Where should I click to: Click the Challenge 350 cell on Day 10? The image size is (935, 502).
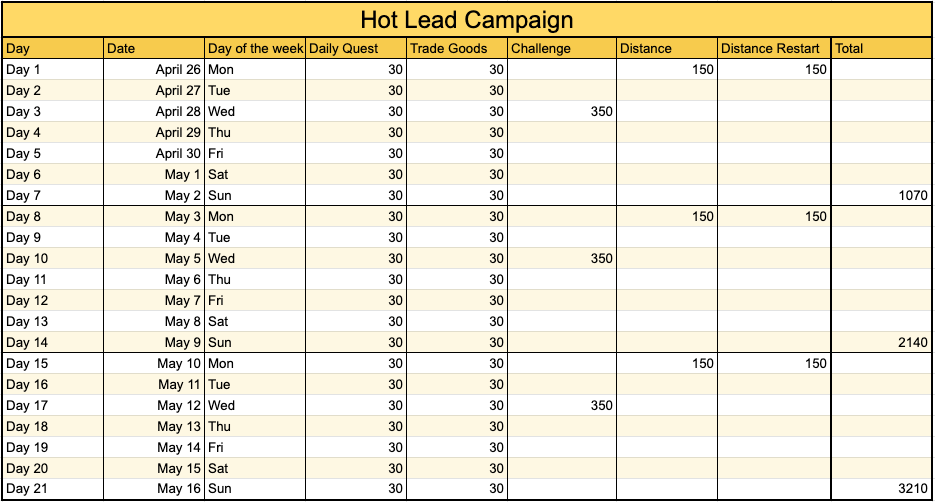[562, 259]
